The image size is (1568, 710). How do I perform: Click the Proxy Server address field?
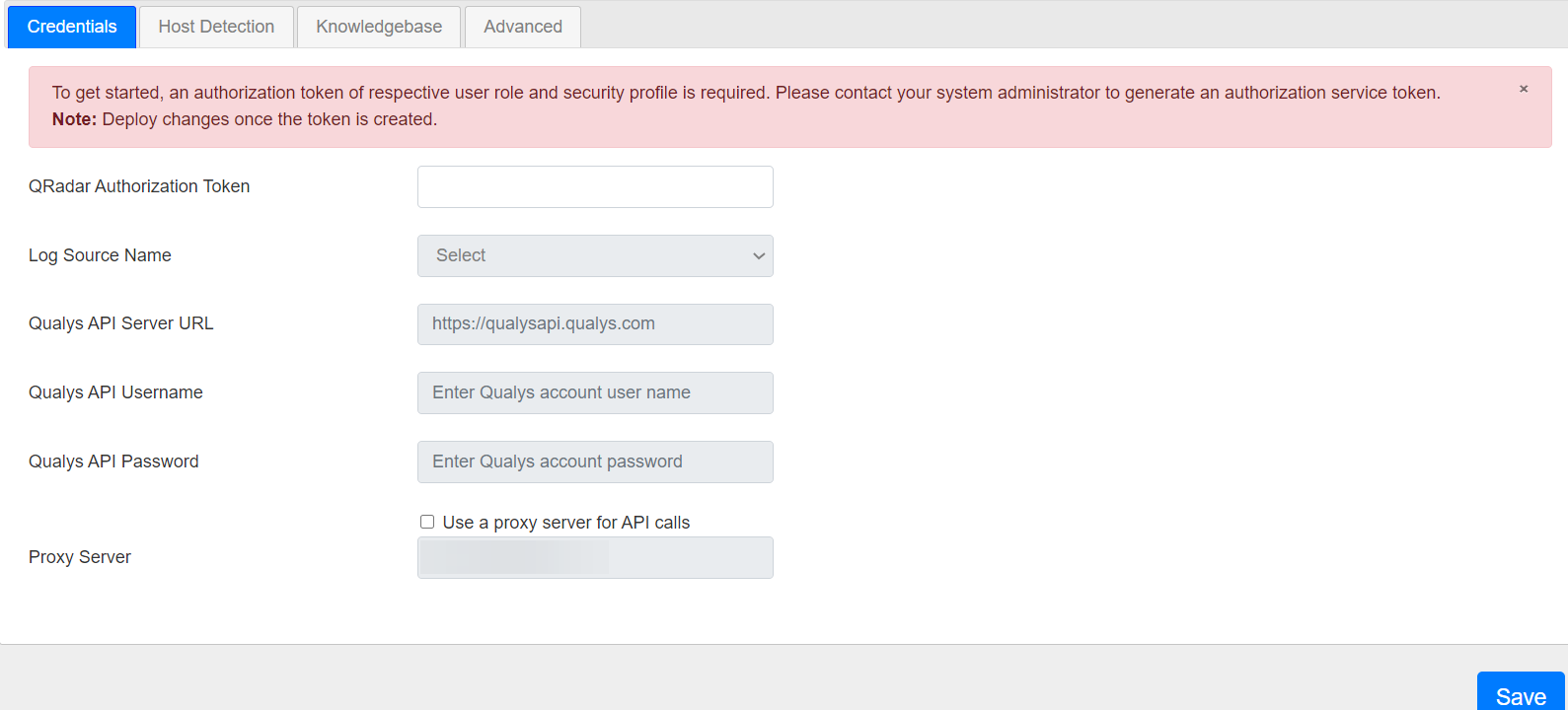(595, 558)
